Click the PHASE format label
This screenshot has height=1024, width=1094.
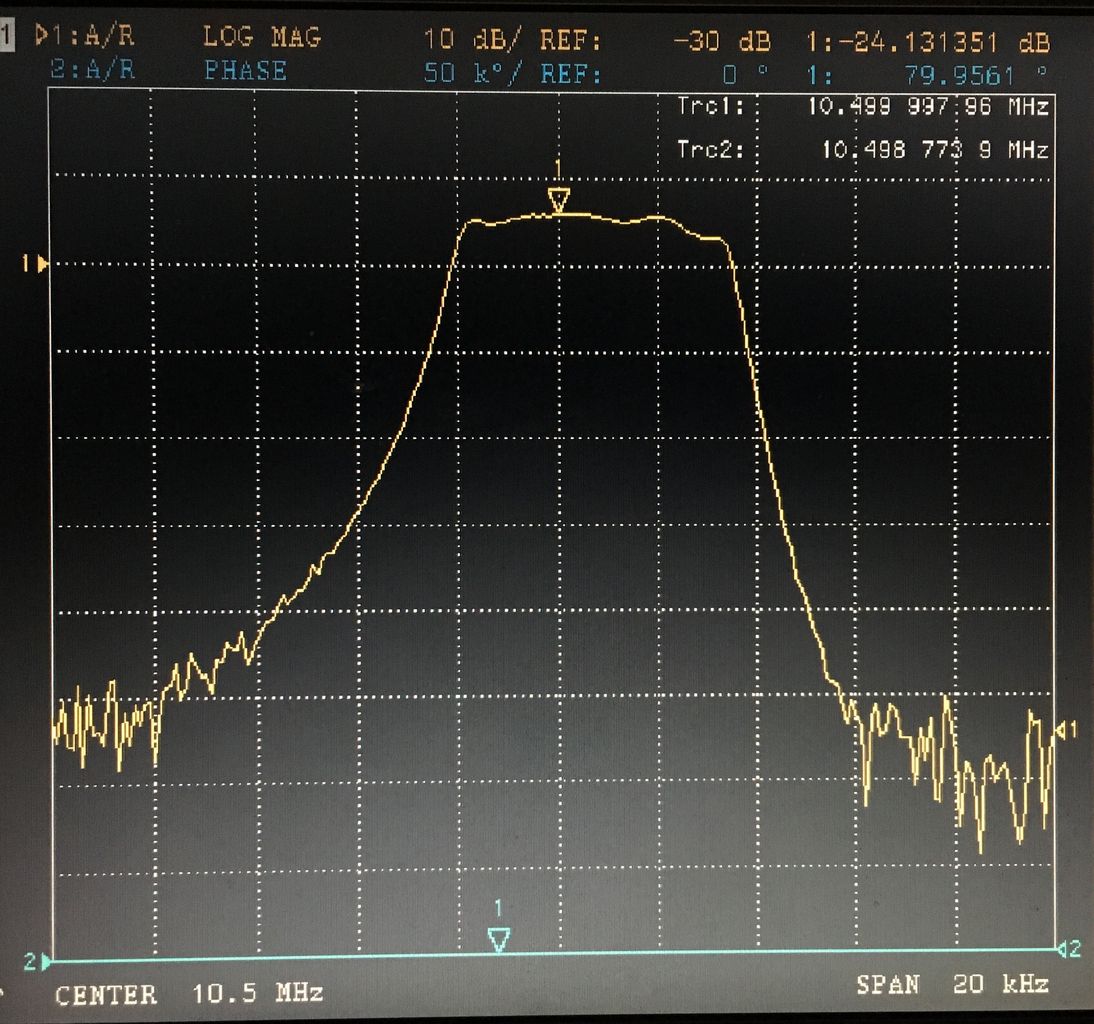[x=245, y=70]
